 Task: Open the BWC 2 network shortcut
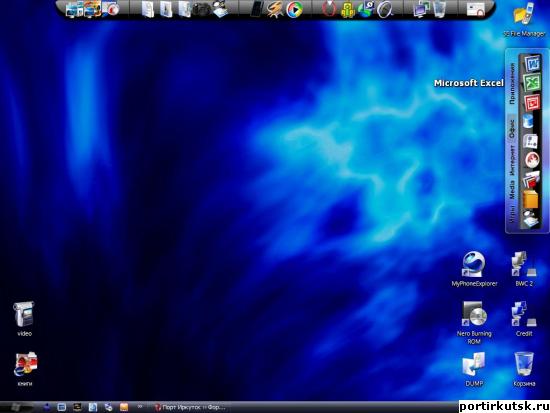[524, 269]
